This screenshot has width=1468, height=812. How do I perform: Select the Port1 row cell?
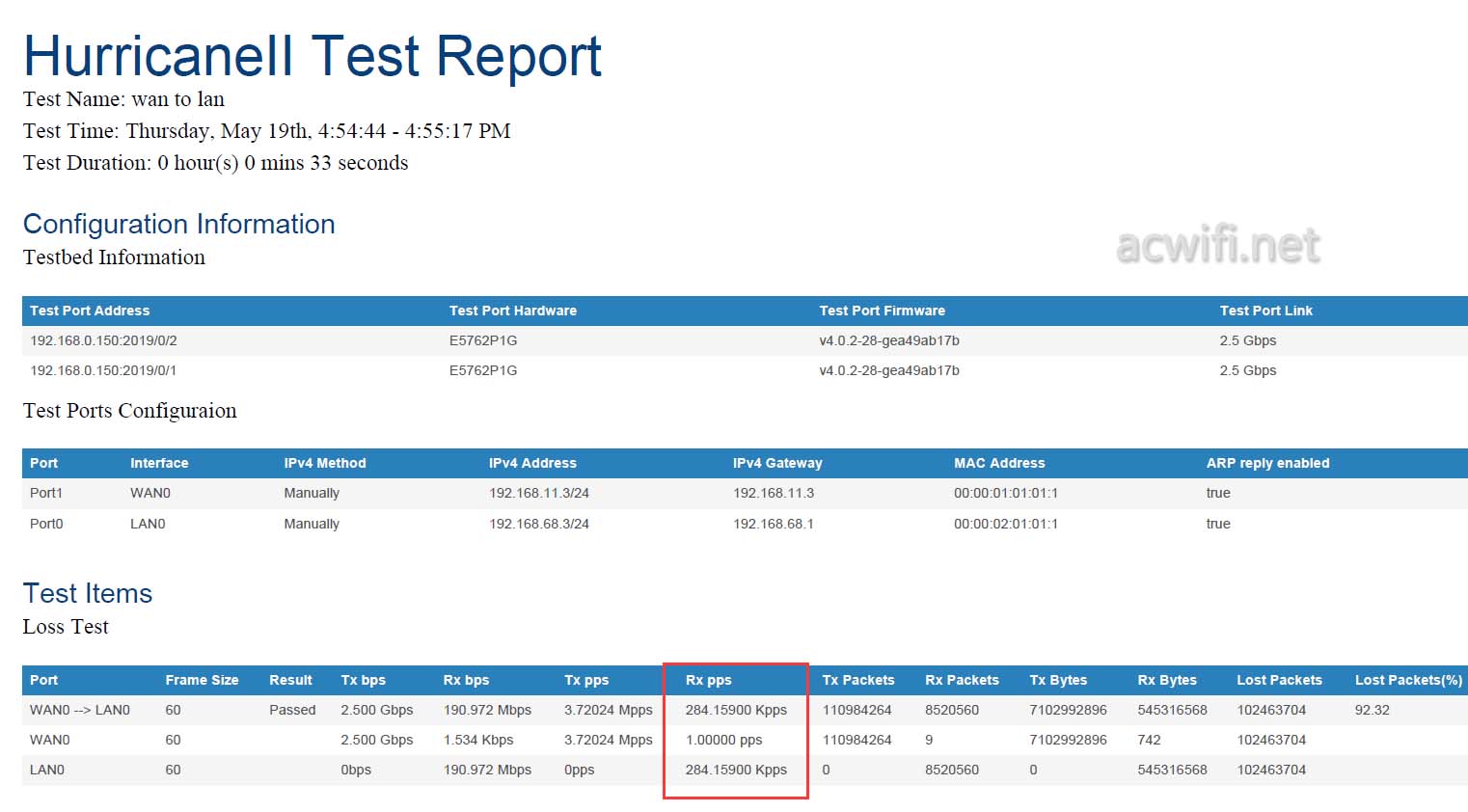coord(46,493)
